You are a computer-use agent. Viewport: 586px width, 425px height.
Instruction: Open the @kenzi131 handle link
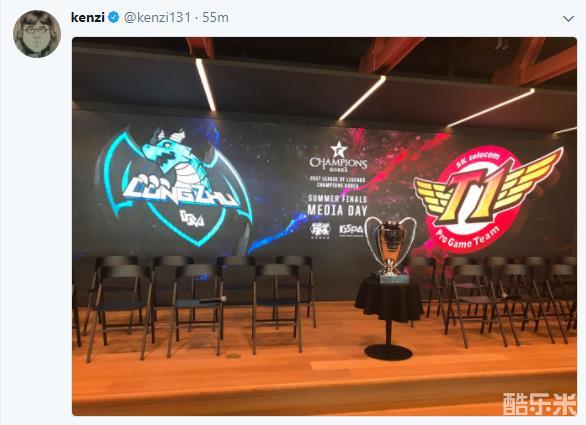click(157, 17)
